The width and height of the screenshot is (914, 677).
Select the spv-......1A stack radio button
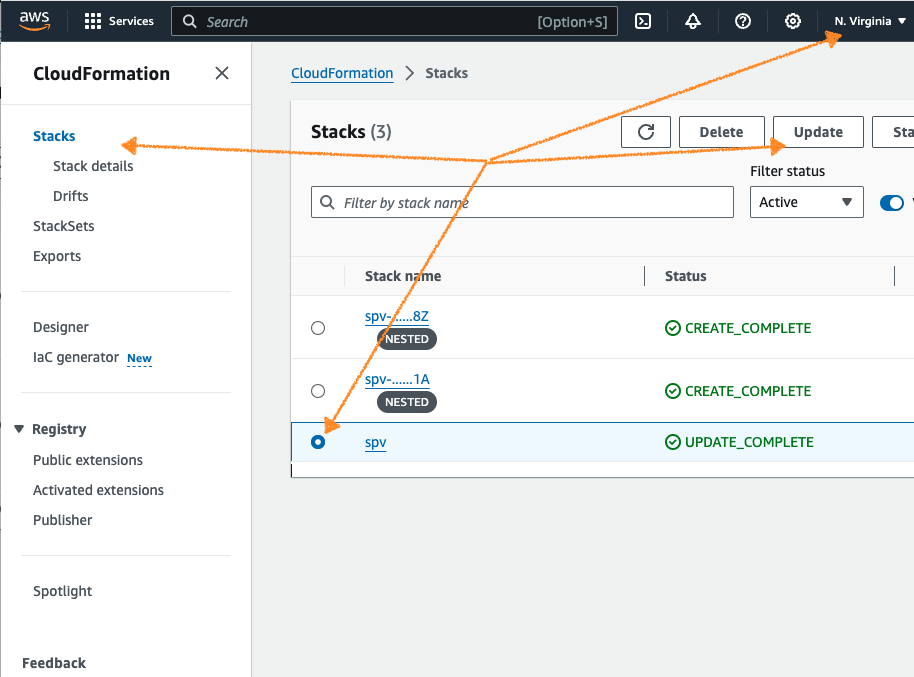coord(318,391)
